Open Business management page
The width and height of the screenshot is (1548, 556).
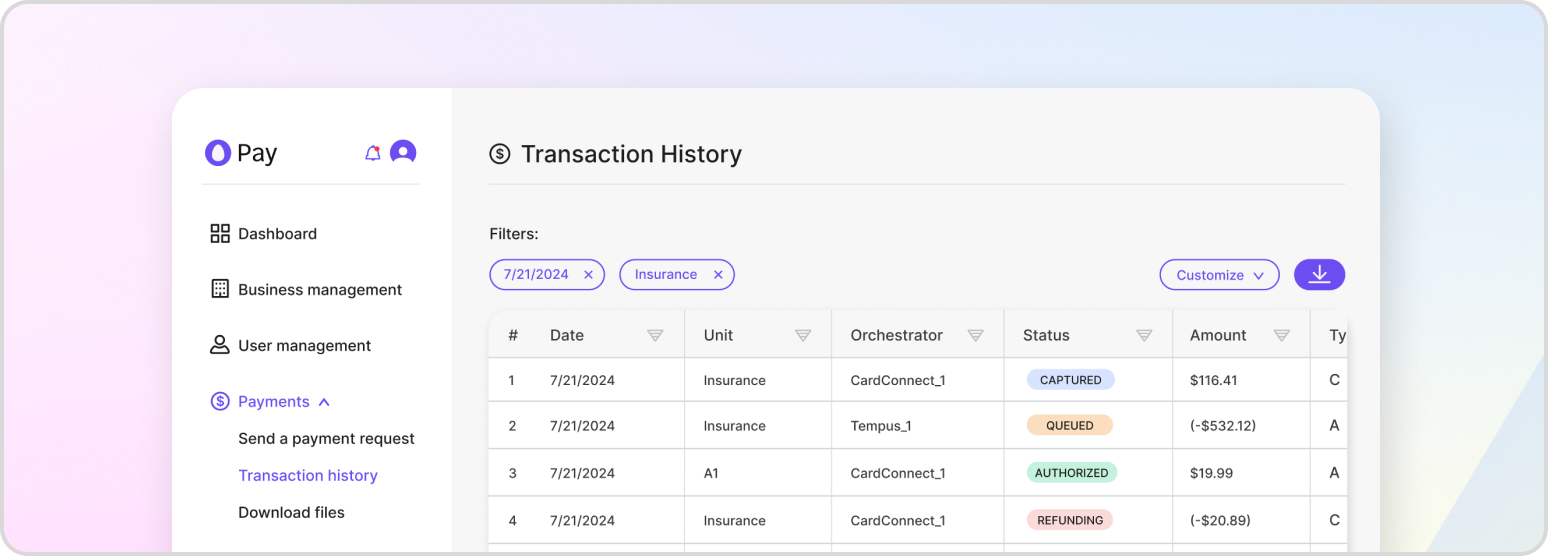[319, 290]
